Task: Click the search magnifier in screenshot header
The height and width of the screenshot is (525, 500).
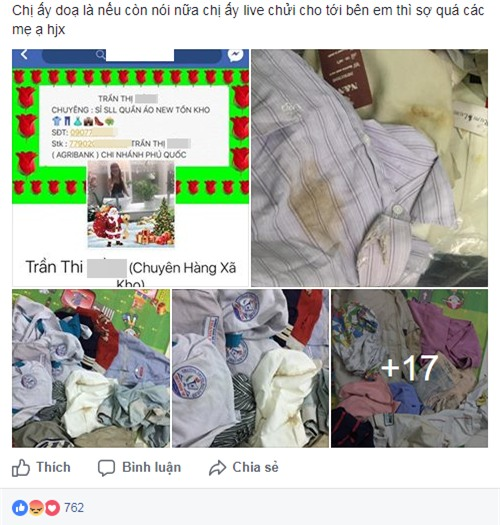Action: coord(100,54)
